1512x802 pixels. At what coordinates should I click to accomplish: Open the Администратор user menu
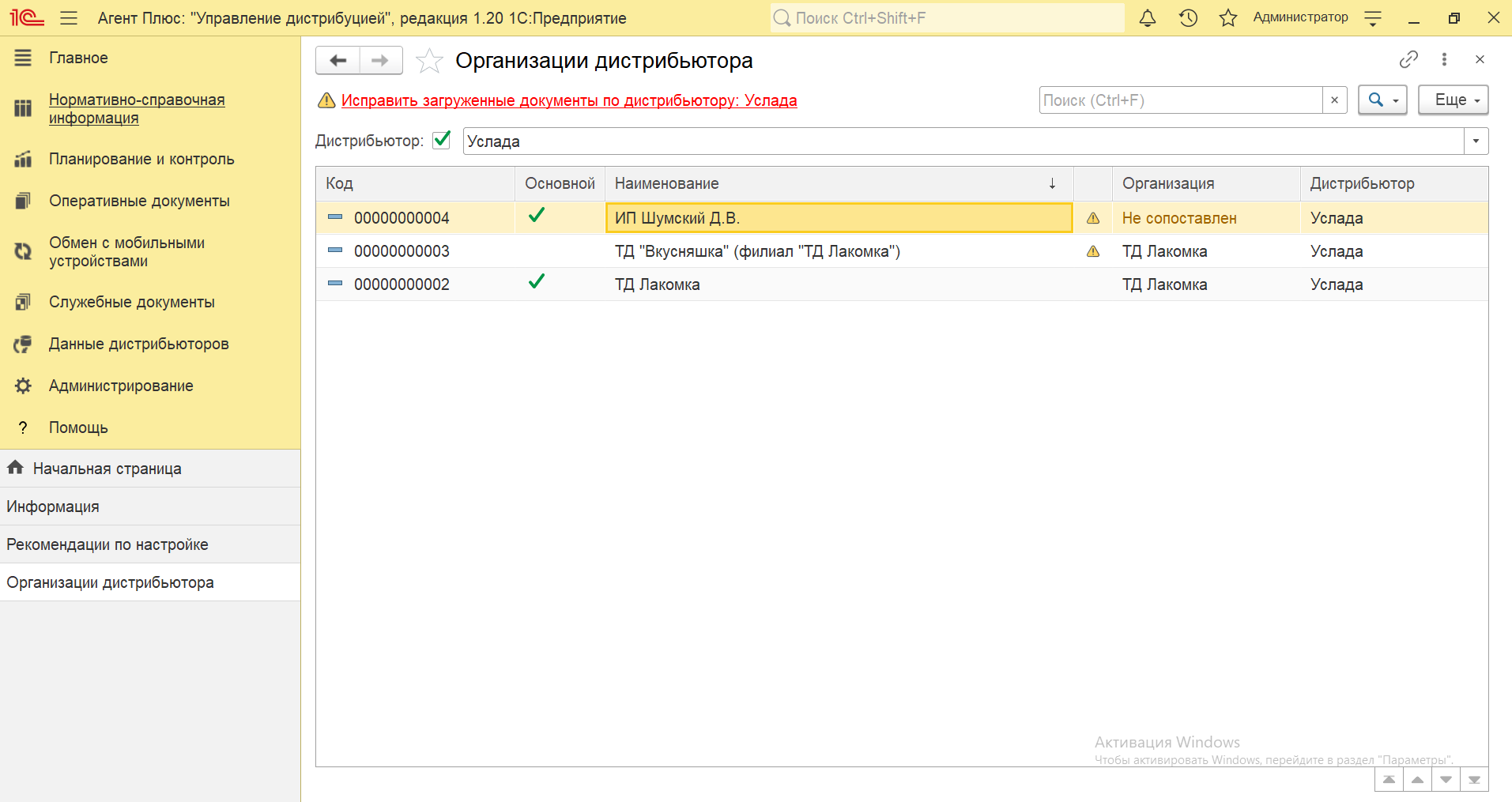(x=1300, y=17)
